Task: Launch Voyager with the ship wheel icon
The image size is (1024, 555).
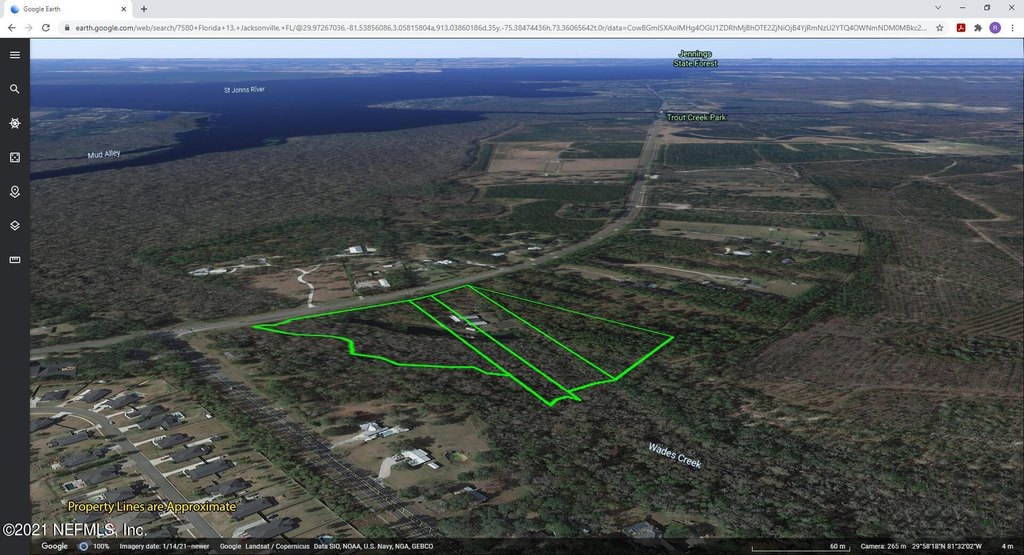Action: (15, 123)
